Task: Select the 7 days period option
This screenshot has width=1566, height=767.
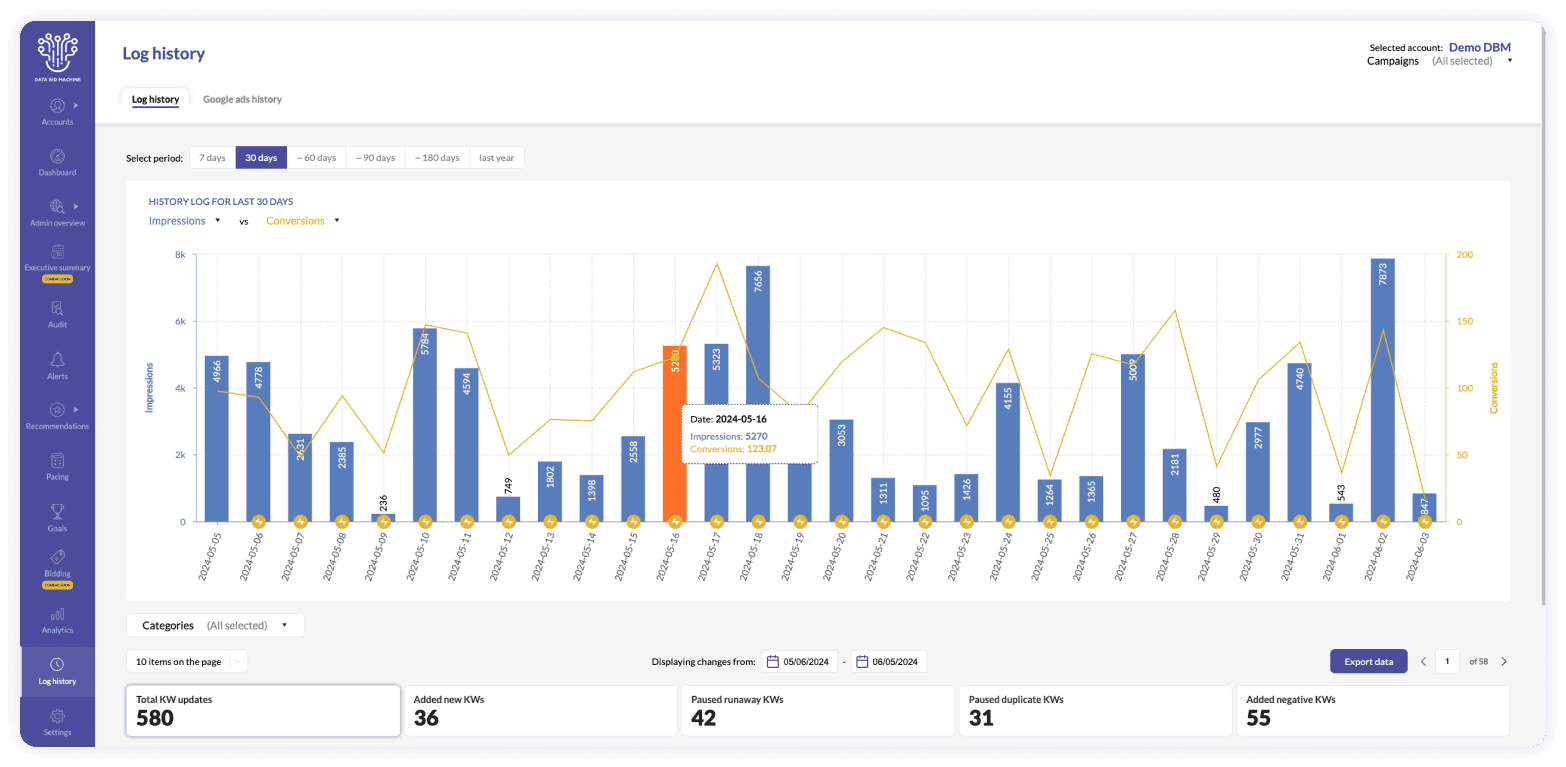Action: [212, 158]
